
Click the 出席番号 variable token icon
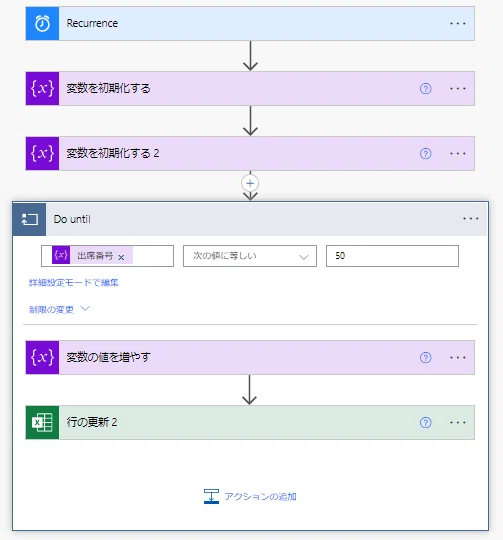pos(61,255)
